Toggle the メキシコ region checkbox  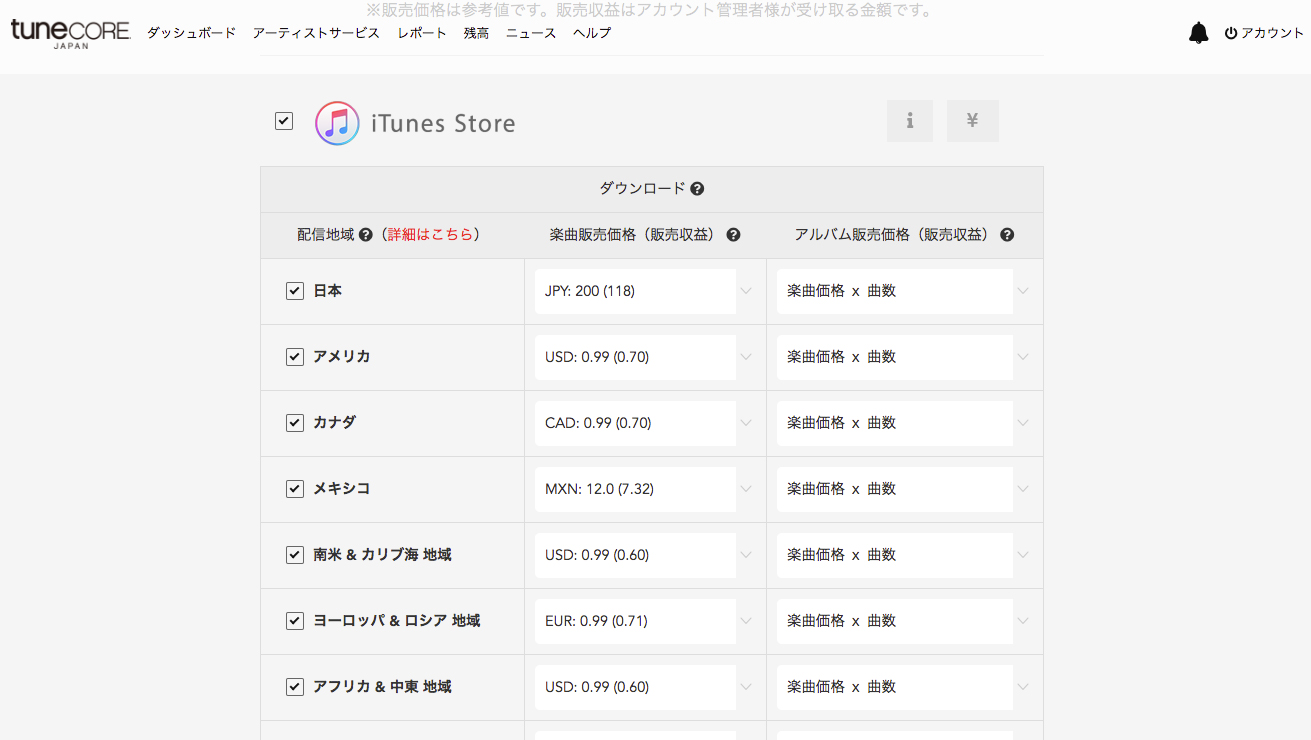pos(295,489)
